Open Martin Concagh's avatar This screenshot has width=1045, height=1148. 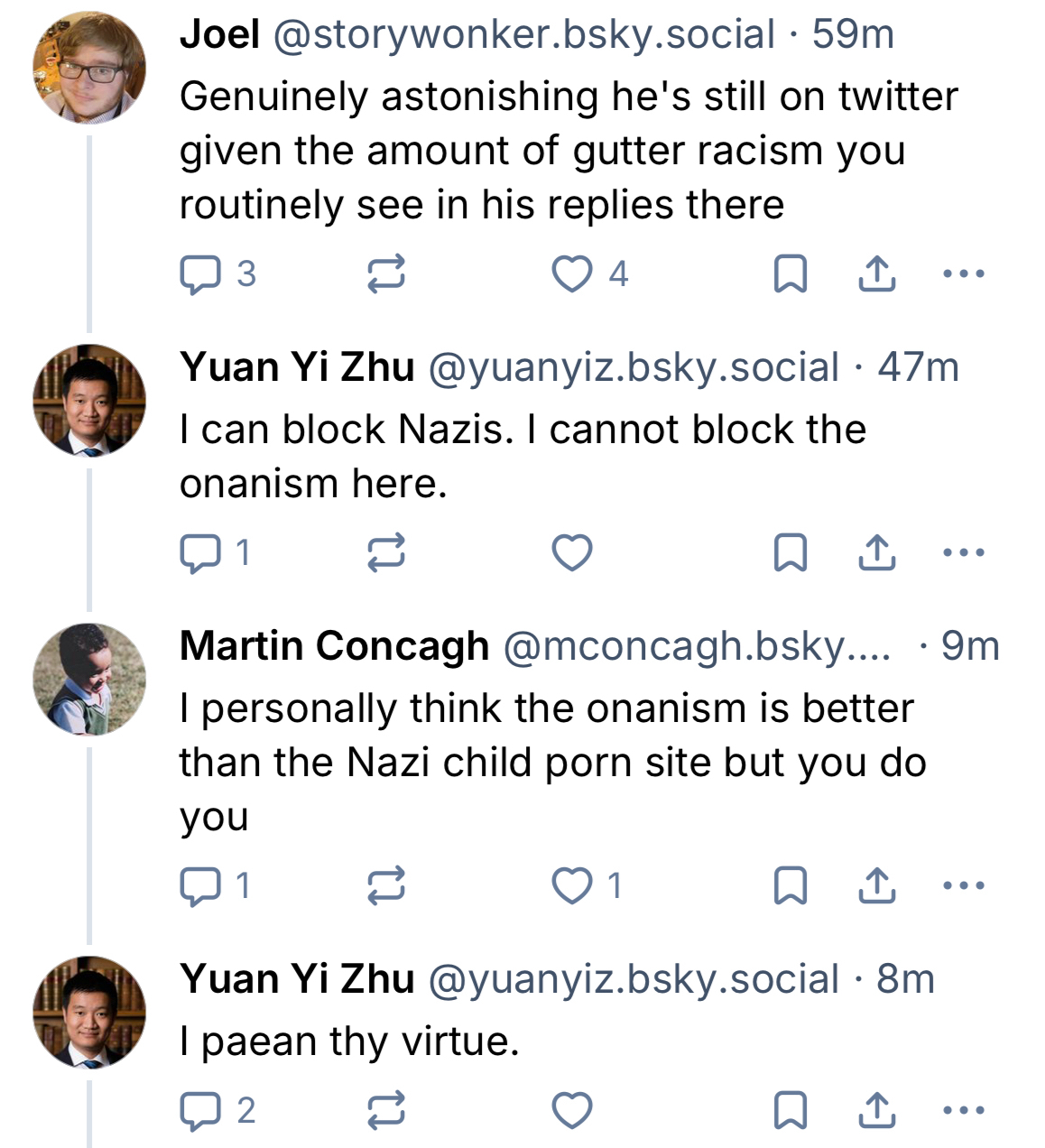(x=89, y=679)
